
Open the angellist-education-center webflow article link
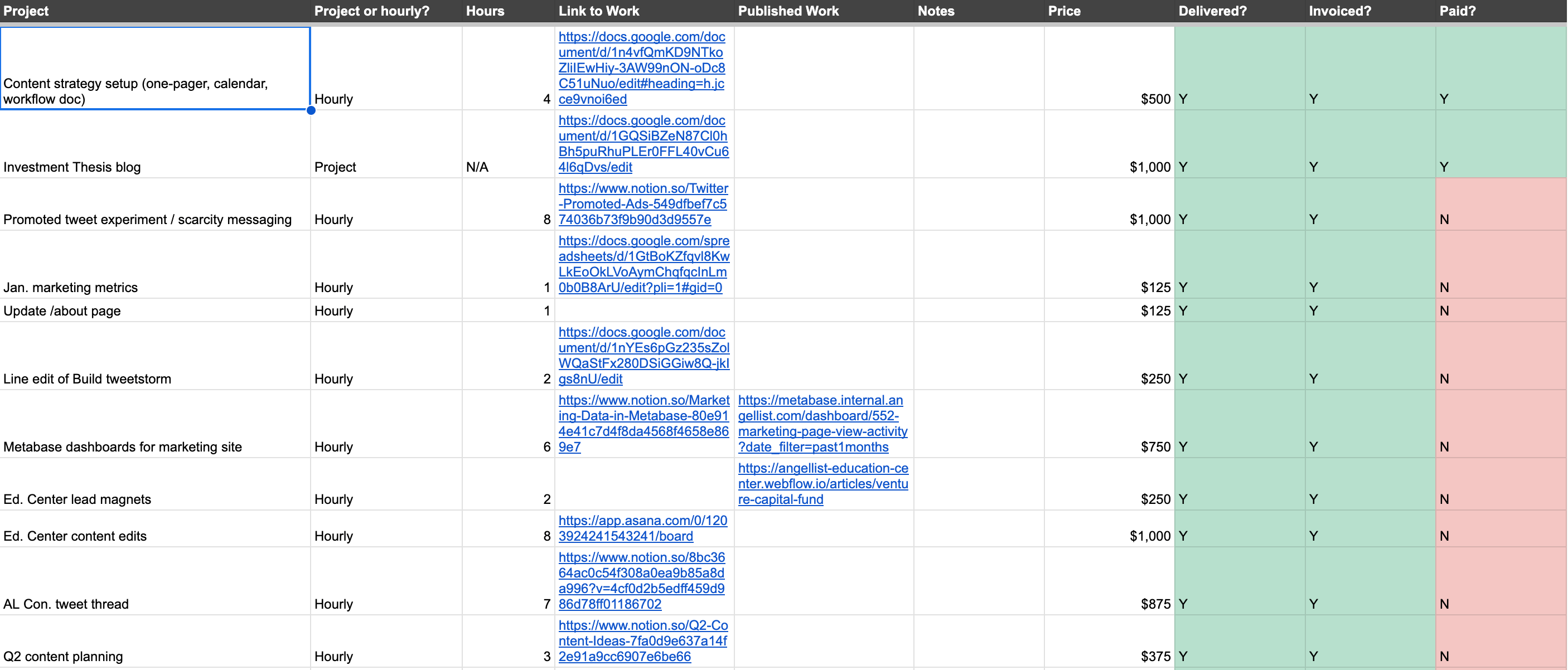[x=822, y=484]
